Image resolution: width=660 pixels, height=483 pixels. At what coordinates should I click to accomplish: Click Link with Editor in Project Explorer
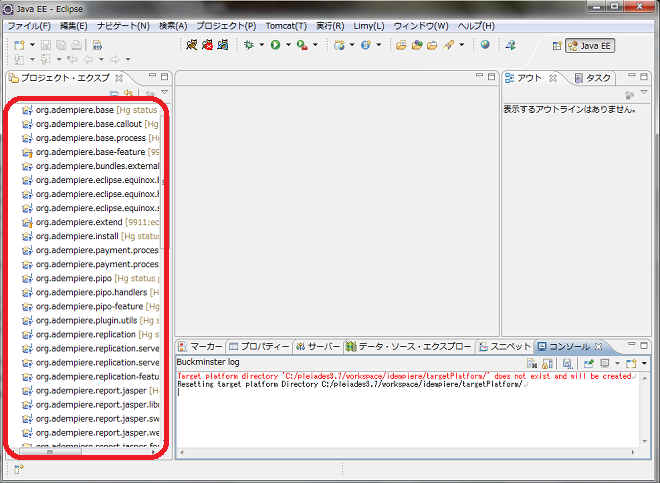pos(128,93)
